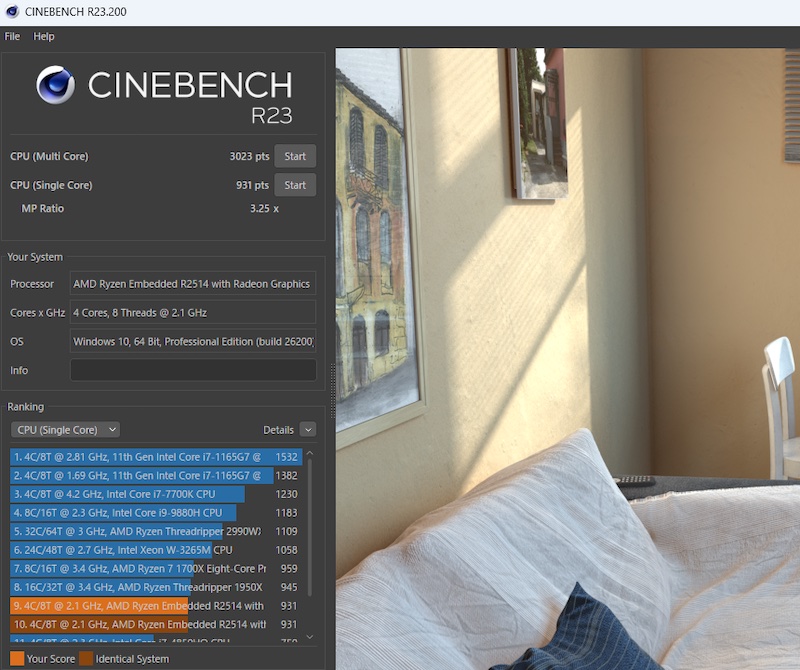This screenshot has width=800, height=670.
Task: Click the score 1058 in ranking list
Action: pos(286,550)
